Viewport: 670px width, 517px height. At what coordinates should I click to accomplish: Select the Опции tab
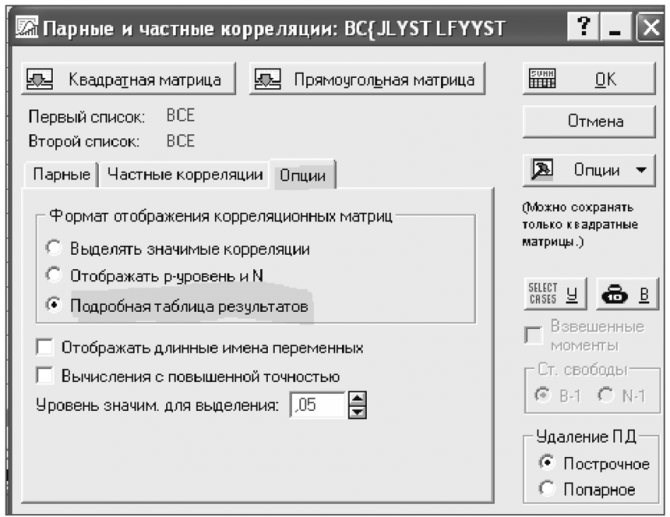pos(303,175)
